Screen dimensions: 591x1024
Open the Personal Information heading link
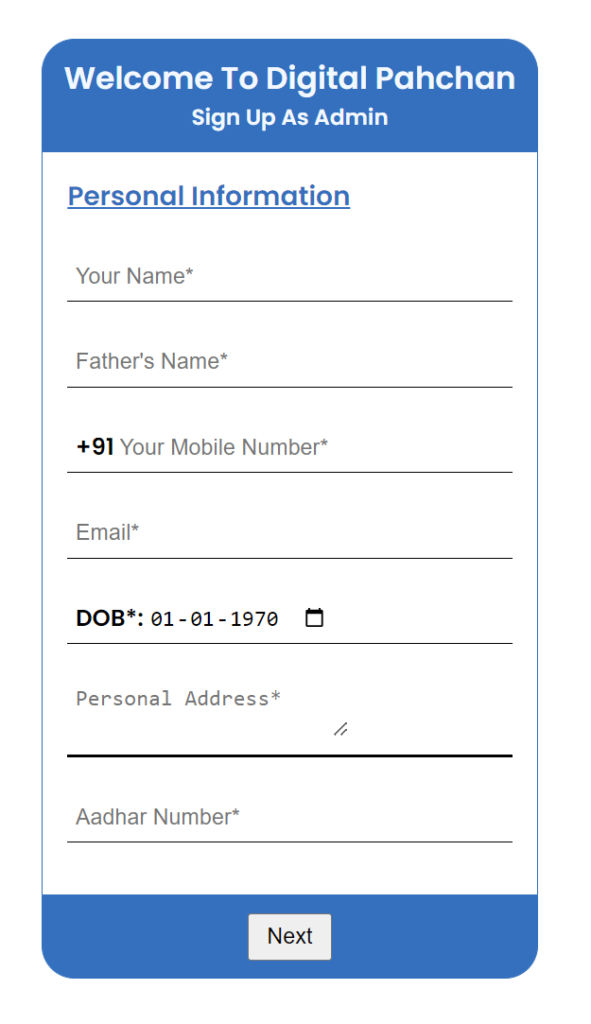point(209,196)
